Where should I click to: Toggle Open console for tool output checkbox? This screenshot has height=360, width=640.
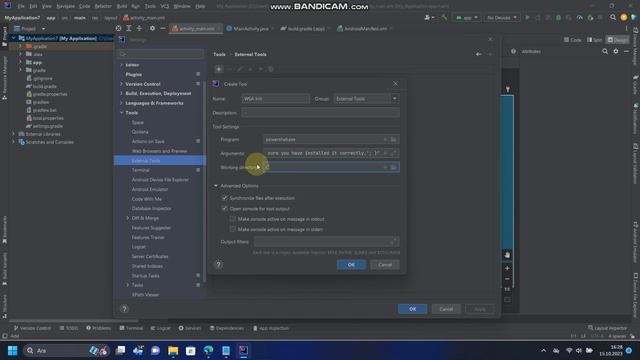coord(224,209)
